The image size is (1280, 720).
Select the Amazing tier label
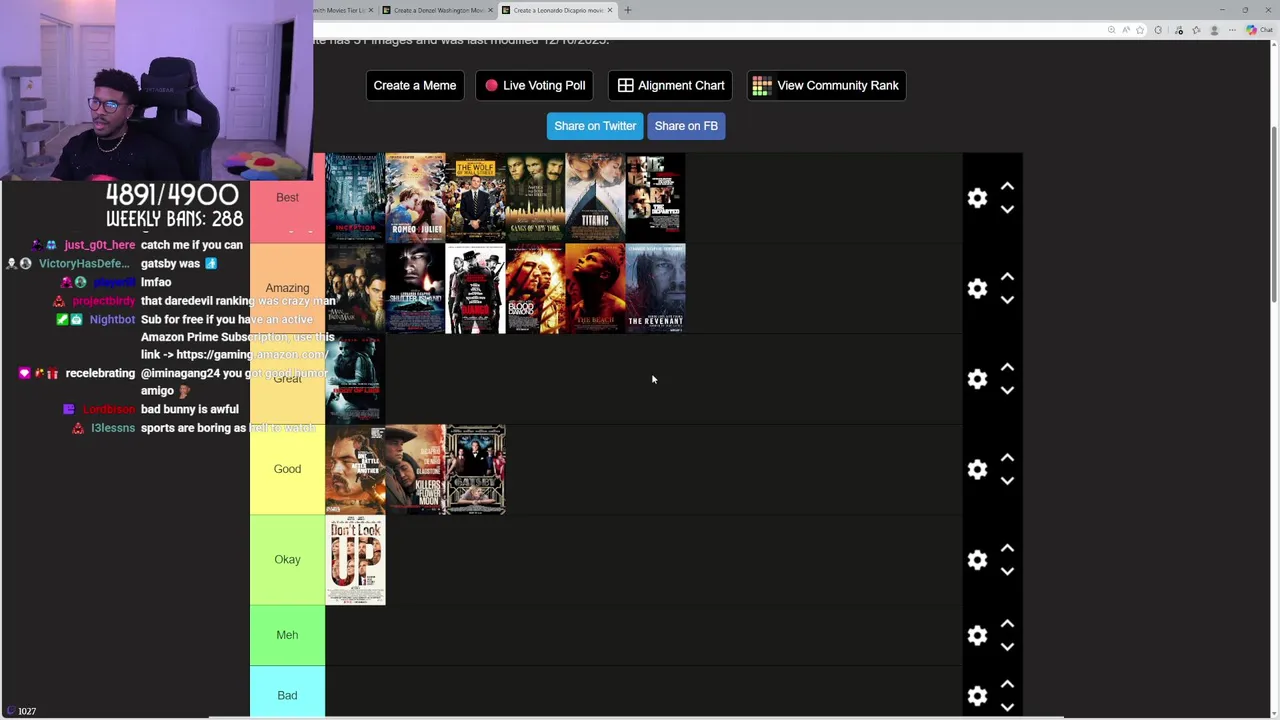point(287,288)
